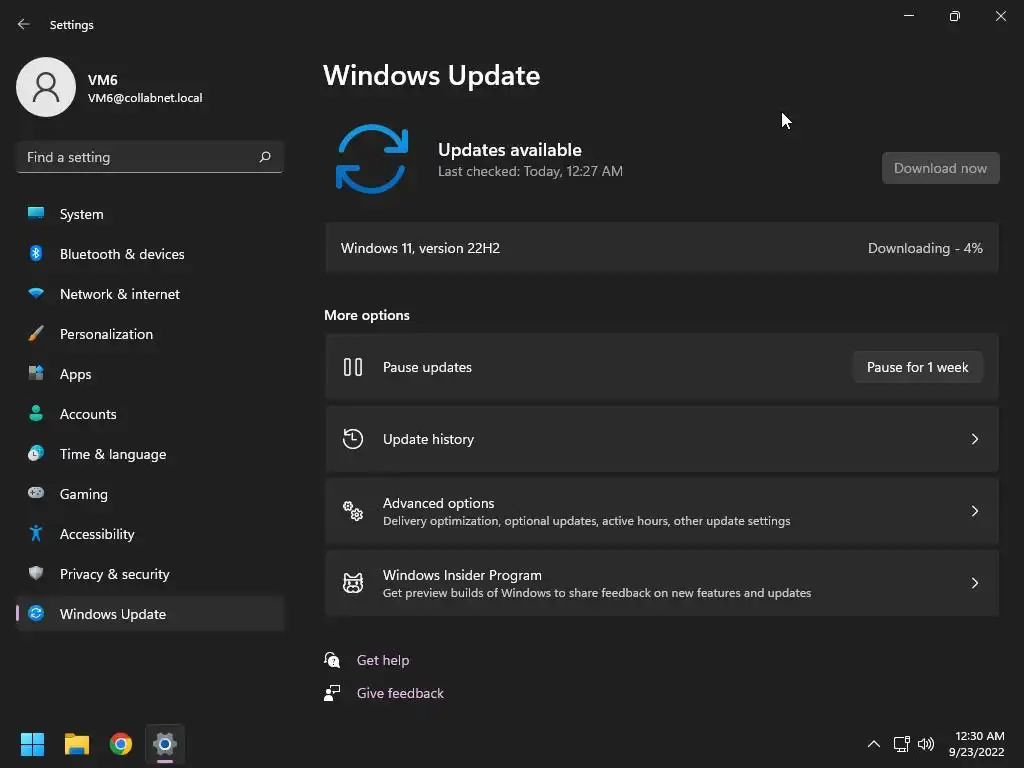Click the Network wifi icon in sidebar
This screenshot has width=1024, height=768.
pos(36,293)
